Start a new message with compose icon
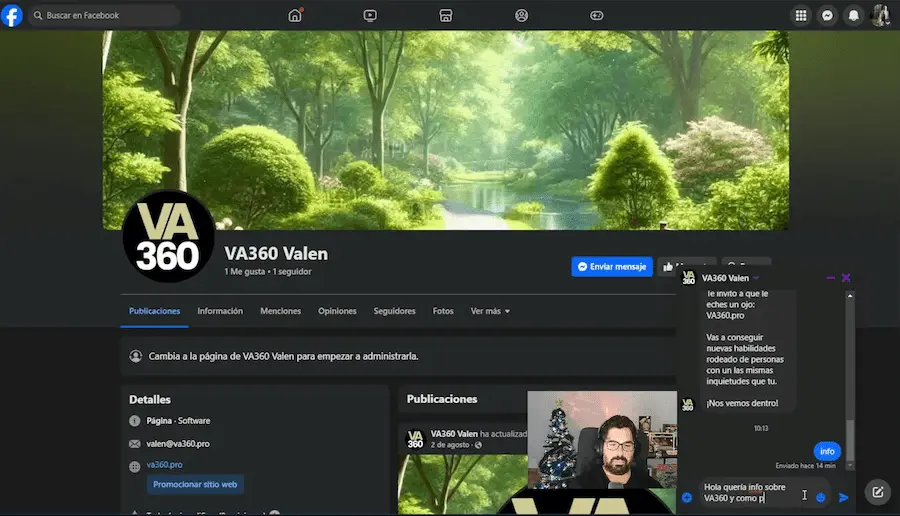The image size is (900, 516). 877,491
